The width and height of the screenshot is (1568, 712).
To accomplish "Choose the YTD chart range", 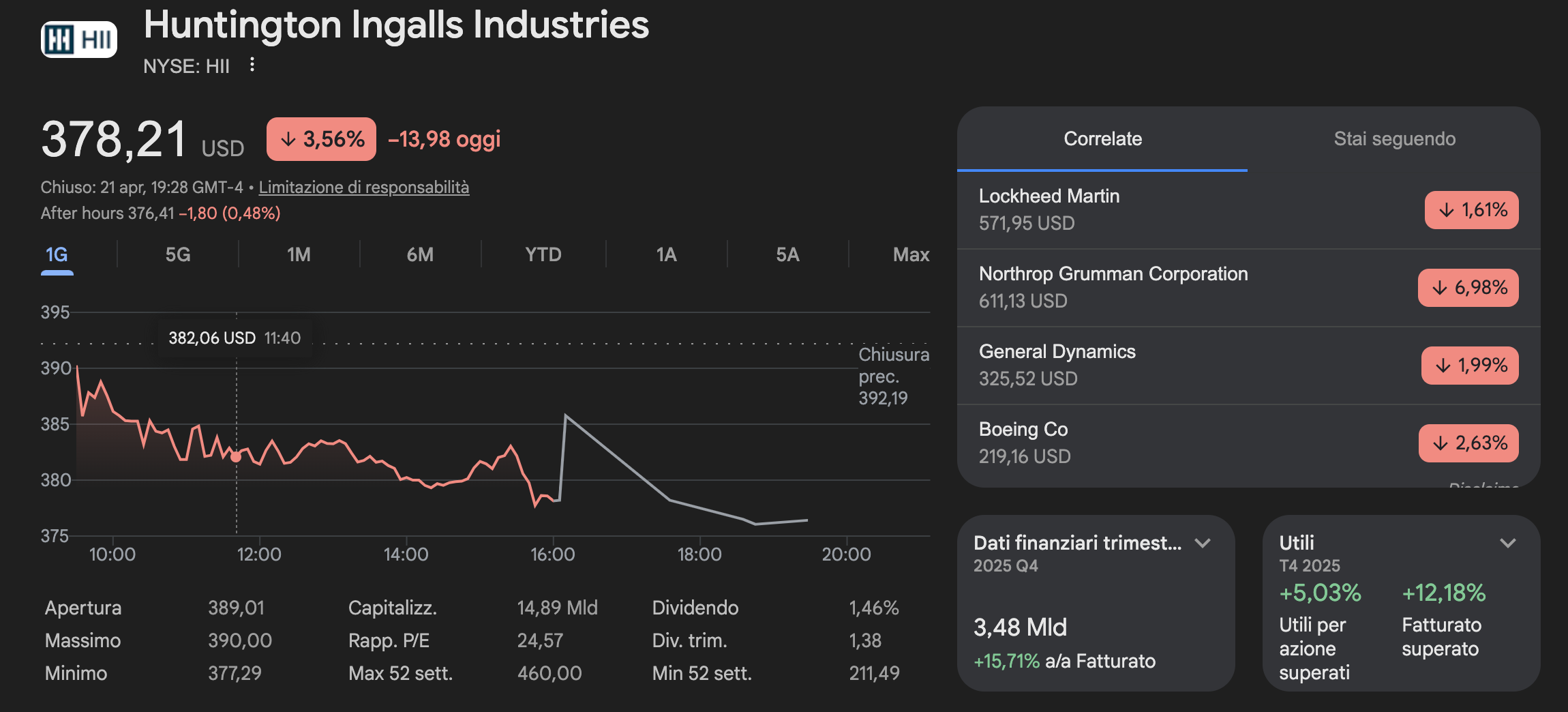I will click(543, 254).
